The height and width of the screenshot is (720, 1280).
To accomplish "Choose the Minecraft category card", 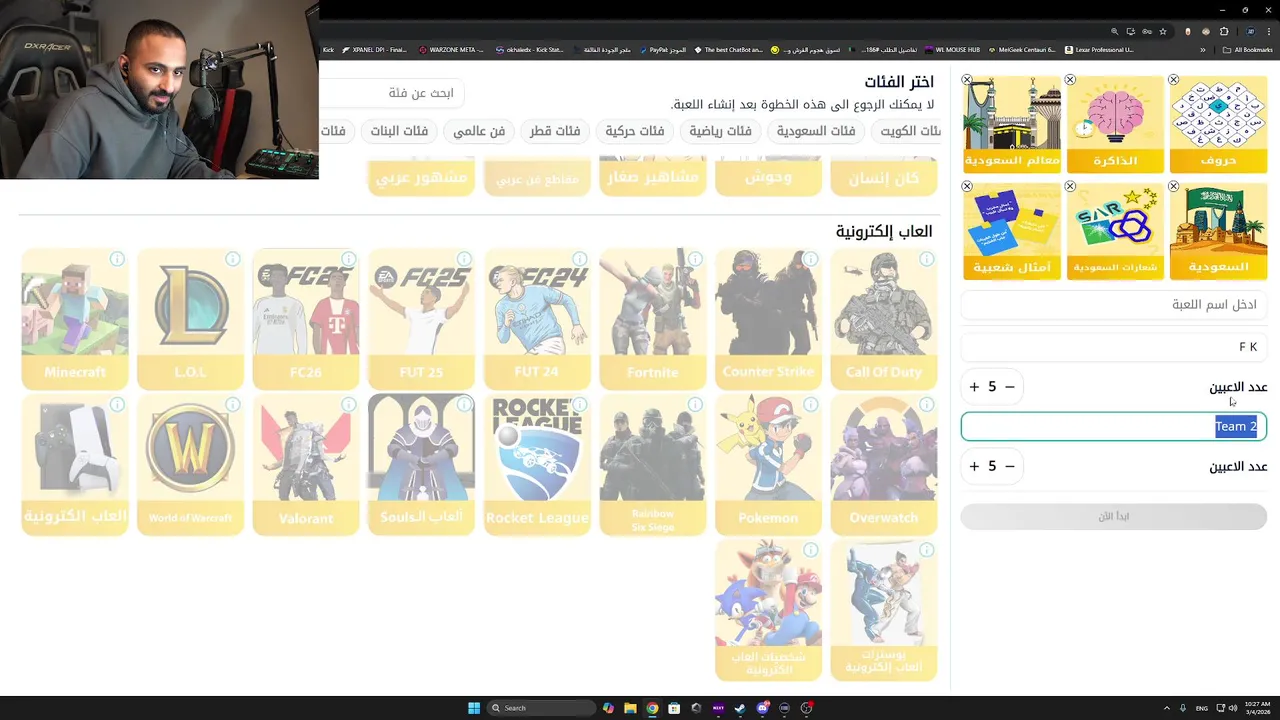I will tap(75, 319).
